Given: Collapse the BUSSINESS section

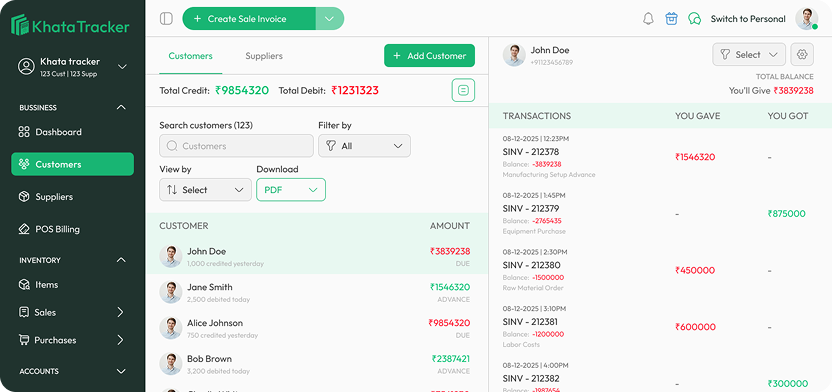Looking at the screenshot, I should click(x=121, y=108).
